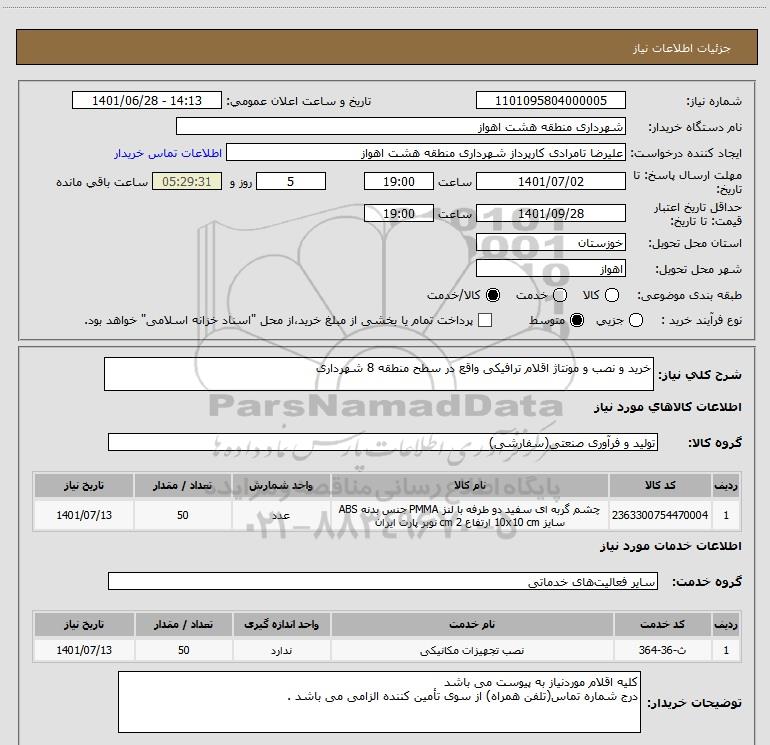Toggle the اسناد خزانه اسلامی payment checkbox

485,320
